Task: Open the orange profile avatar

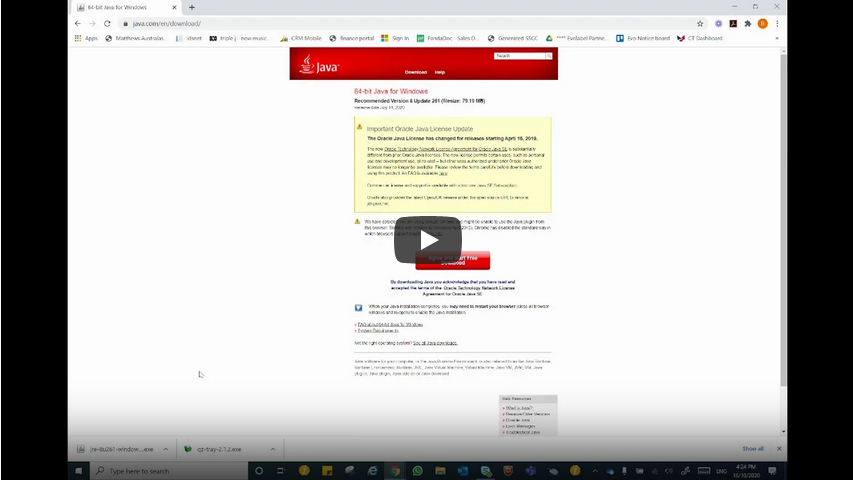Action: click(763, 23)
